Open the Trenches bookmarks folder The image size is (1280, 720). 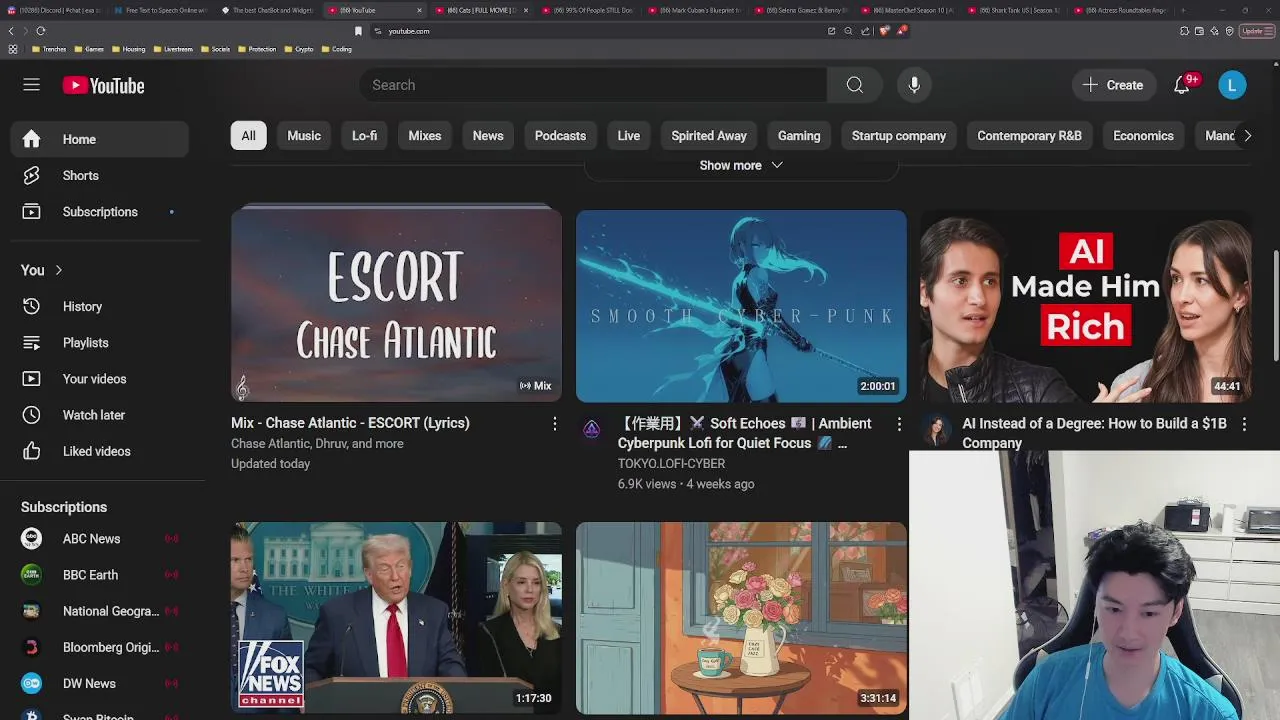pyautogui.click(x=48, y=49)
